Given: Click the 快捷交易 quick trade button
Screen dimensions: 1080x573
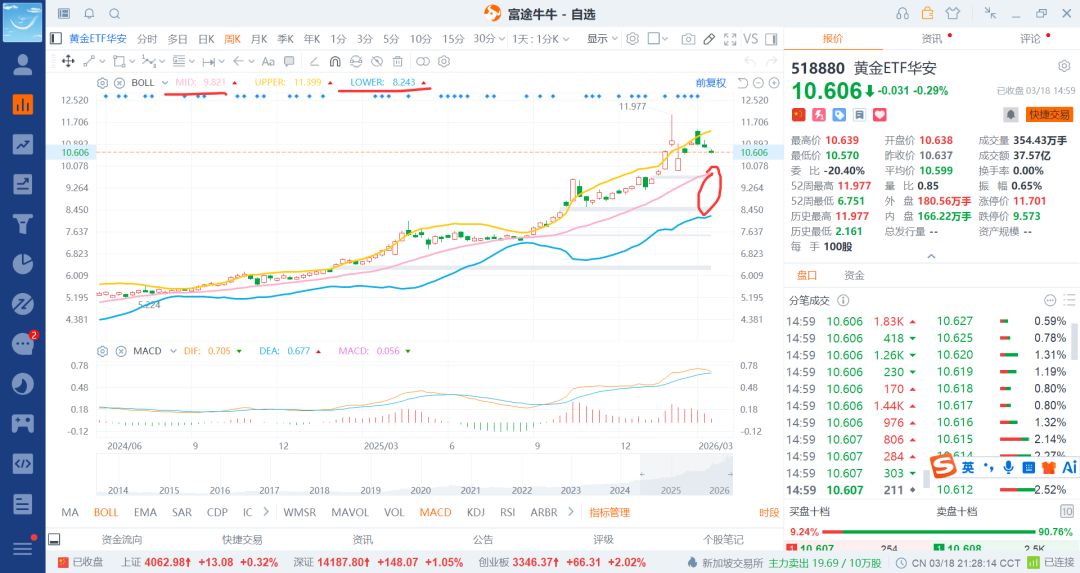Looking at the screenshot, I should pyautogui.click(x=1050, y=114).
